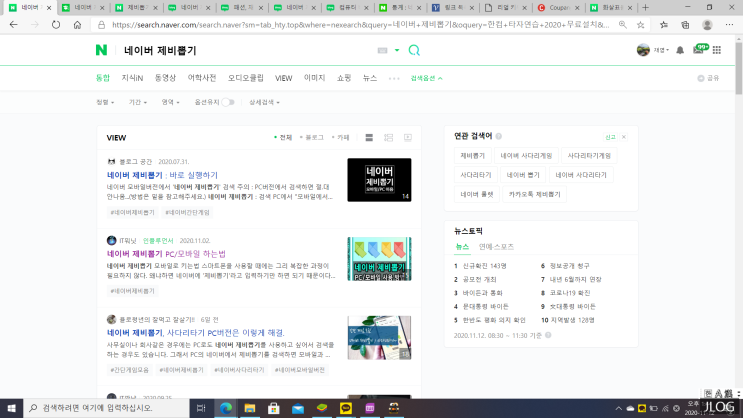Open browser favorites list icon

coord(664,25)
